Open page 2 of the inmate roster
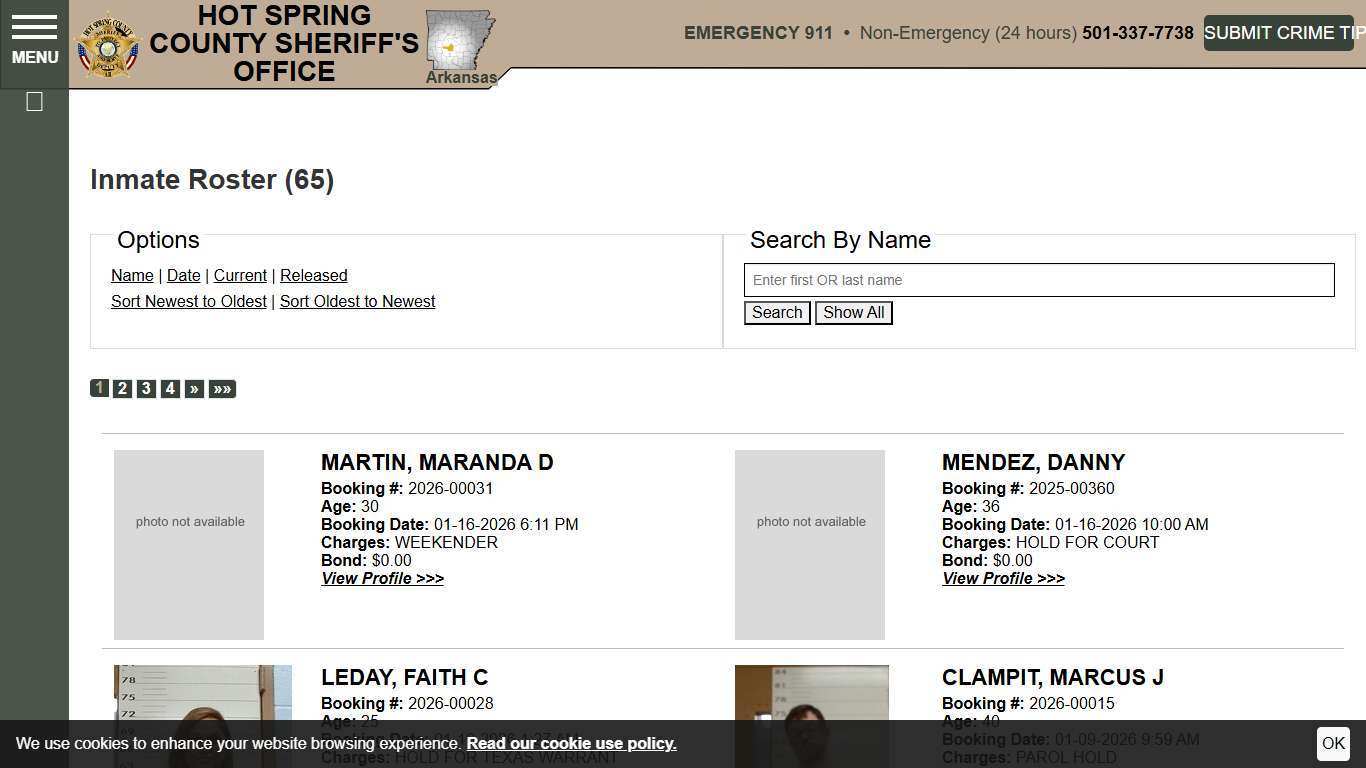Screen dimensions: 1366x768 (x=122, y=389)
